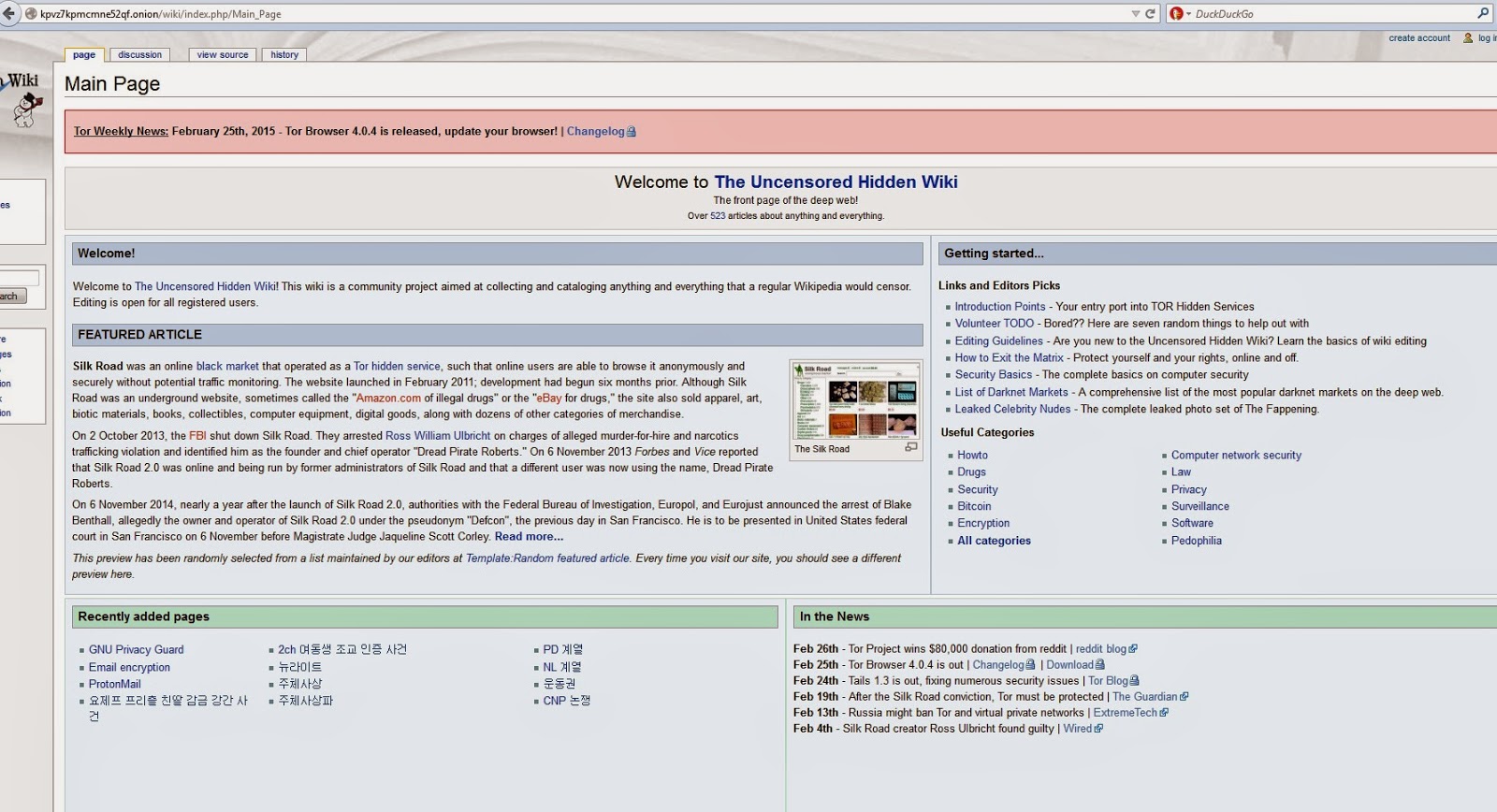The height and width of the screenshot is (812, 1497).
Task: Open the DuckDuckGo search engine selector
Action: pos(1181,14)
